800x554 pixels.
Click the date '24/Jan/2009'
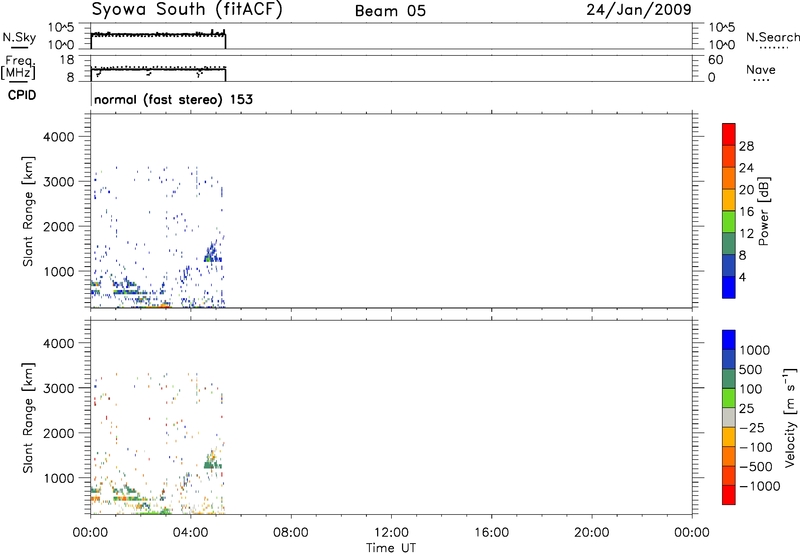click(639, 10)
